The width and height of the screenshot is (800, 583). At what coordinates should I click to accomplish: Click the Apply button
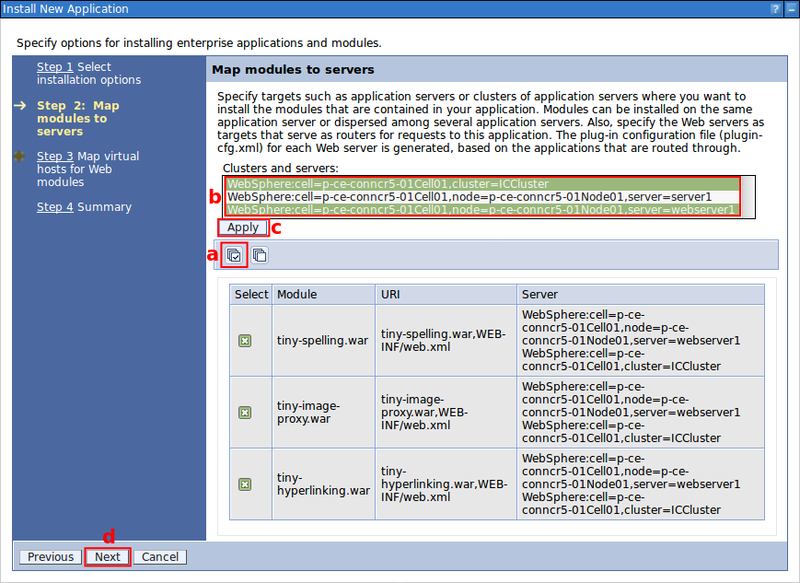tap(242, 228)
